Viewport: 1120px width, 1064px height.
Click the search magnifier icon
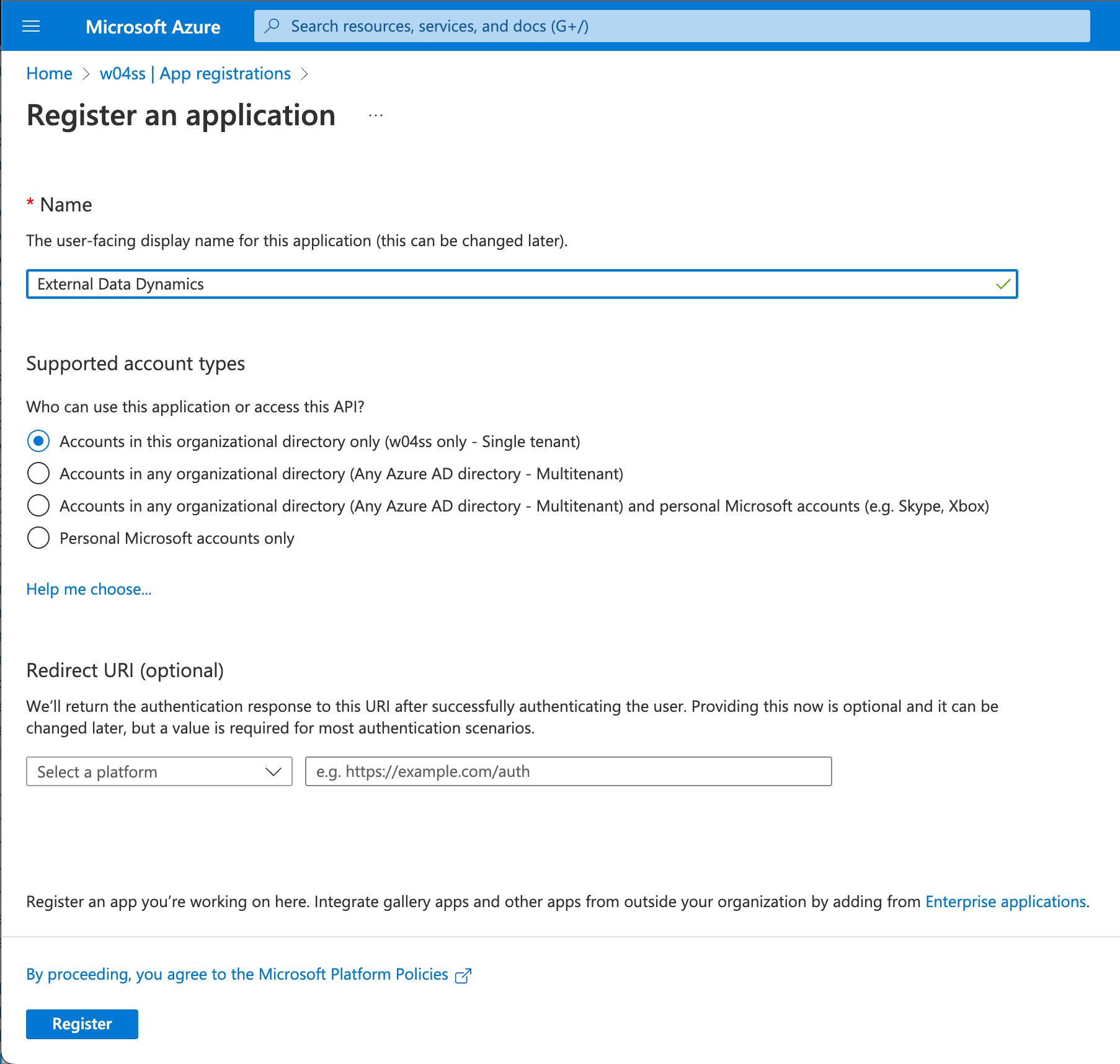point(272,26)
